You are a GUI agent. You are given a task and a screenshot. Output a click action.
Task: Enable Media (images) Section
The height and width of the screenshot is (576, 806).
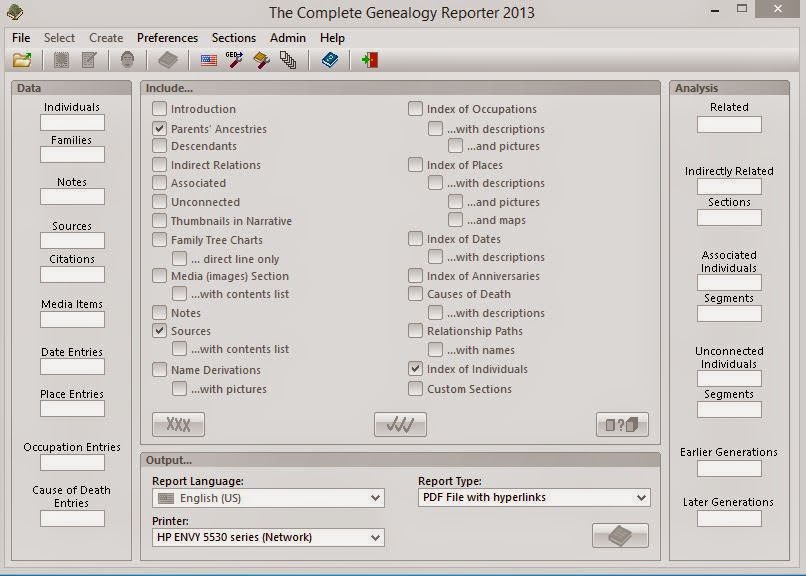tap(159, 275)
